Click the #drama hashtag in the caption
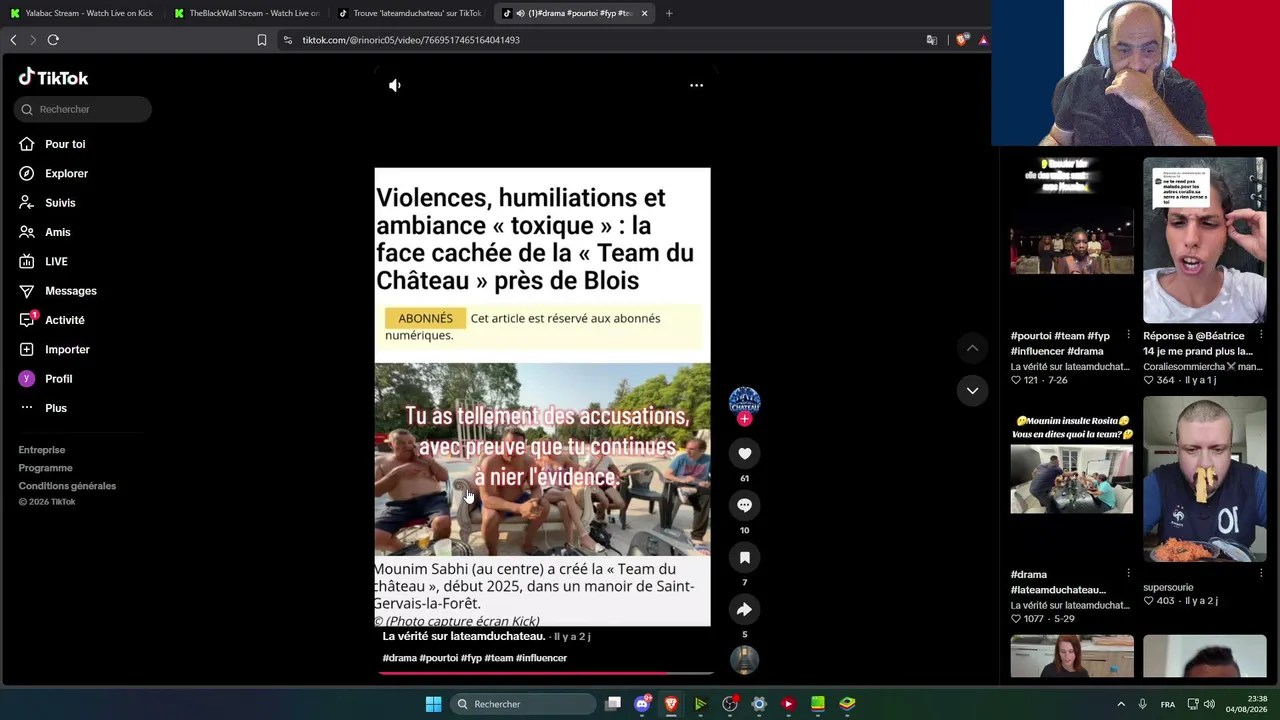Screen dimensions: 1280x720 click(x=399, y=658)
